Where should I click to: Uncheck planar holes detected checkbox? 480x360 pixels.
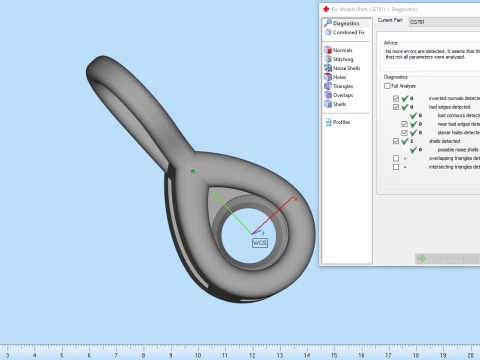point(404,133)
